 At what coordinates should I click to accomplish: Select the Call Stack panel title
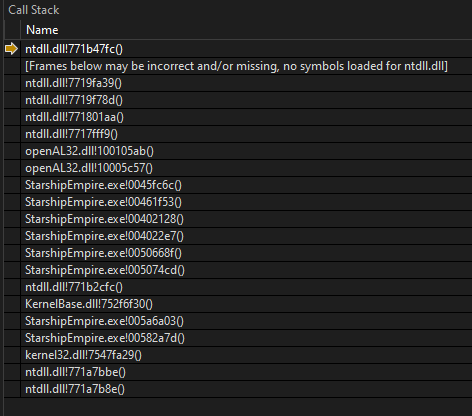(34, 10)
